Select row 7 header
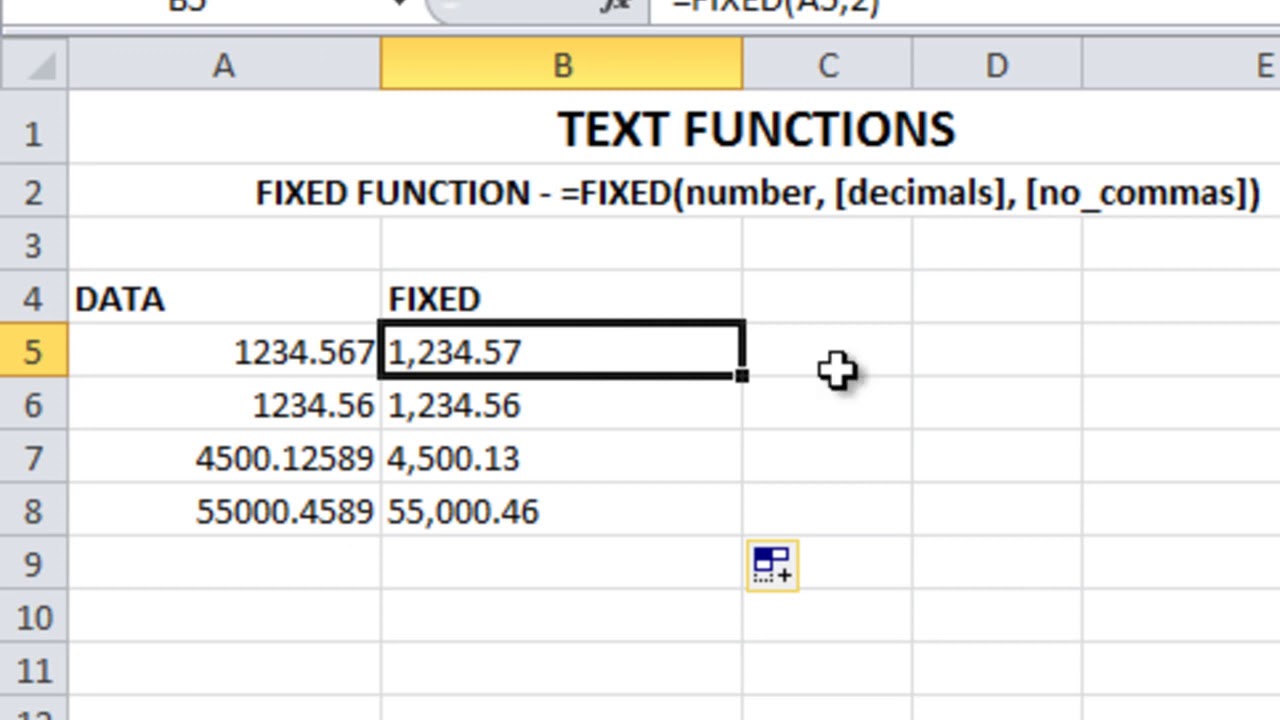Viewport: 1280px width, 720px height. 33,457
